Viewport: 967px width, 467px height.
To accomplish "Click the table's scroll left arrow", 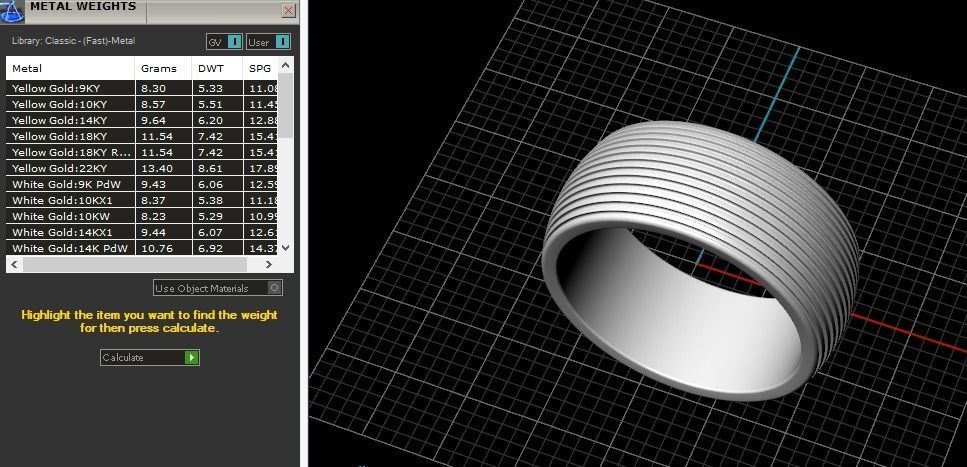I will pyautogui.click(x=14, y=264).
